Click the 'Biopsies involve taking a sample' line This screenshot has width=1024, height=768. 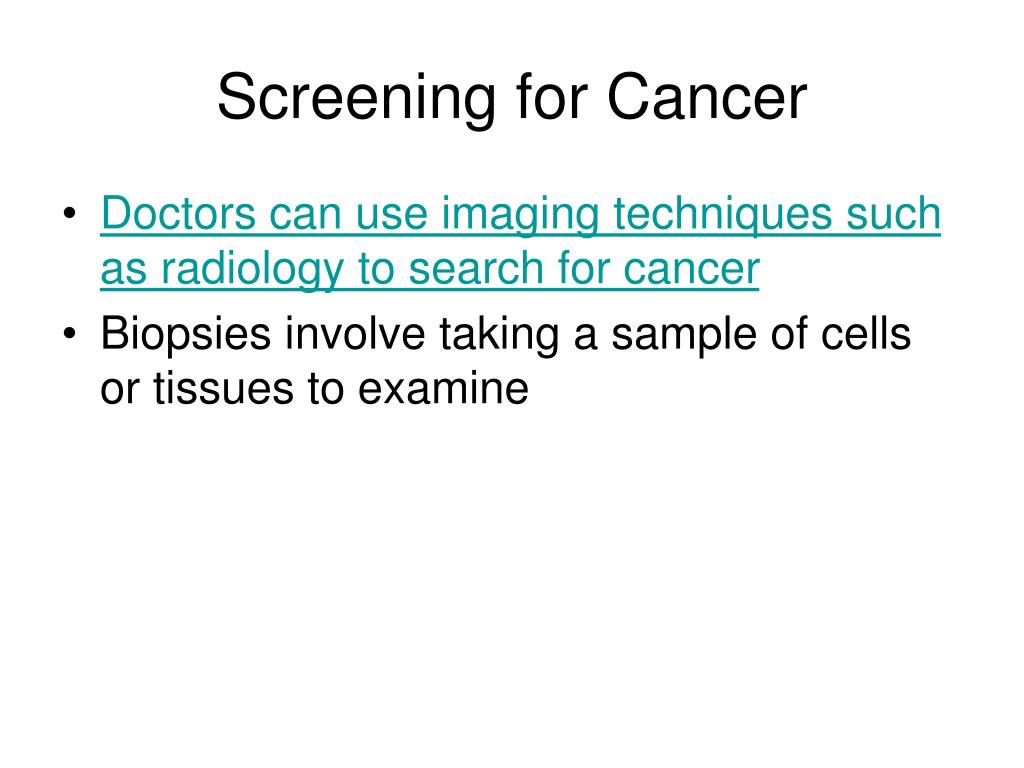tap(505, 334)
